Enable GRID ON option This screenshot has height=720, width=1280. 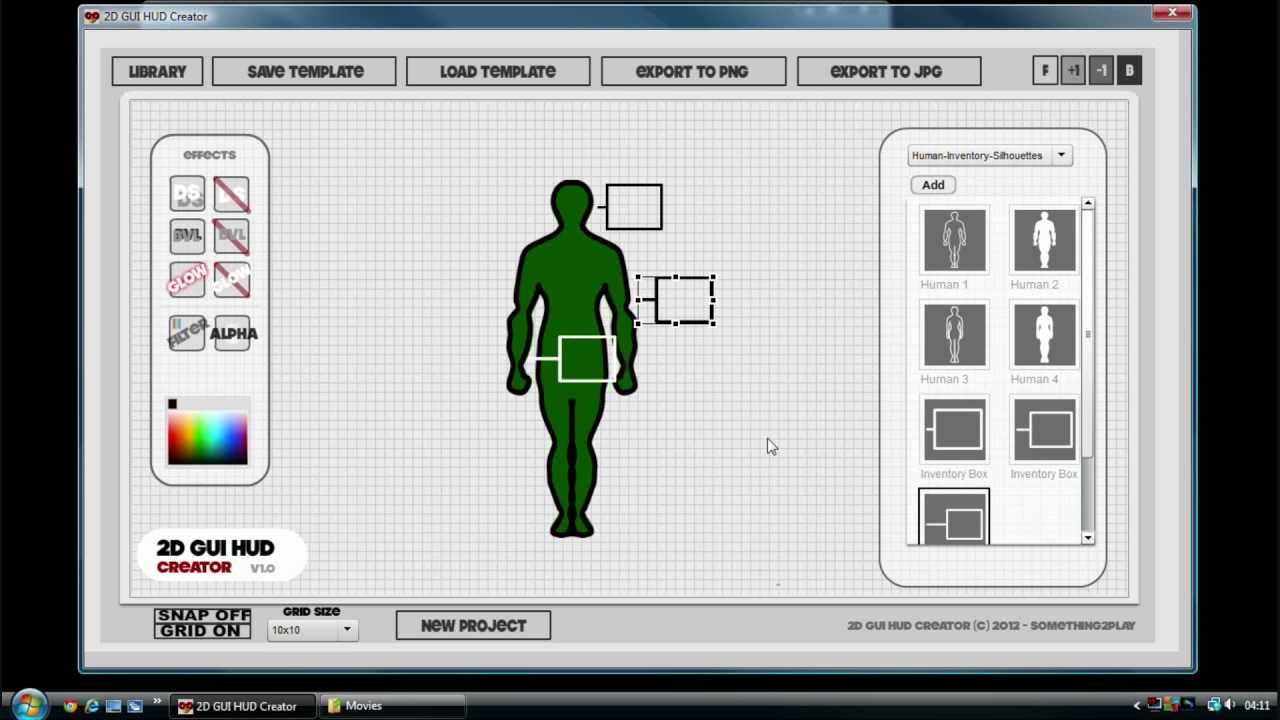click(202, 630)
